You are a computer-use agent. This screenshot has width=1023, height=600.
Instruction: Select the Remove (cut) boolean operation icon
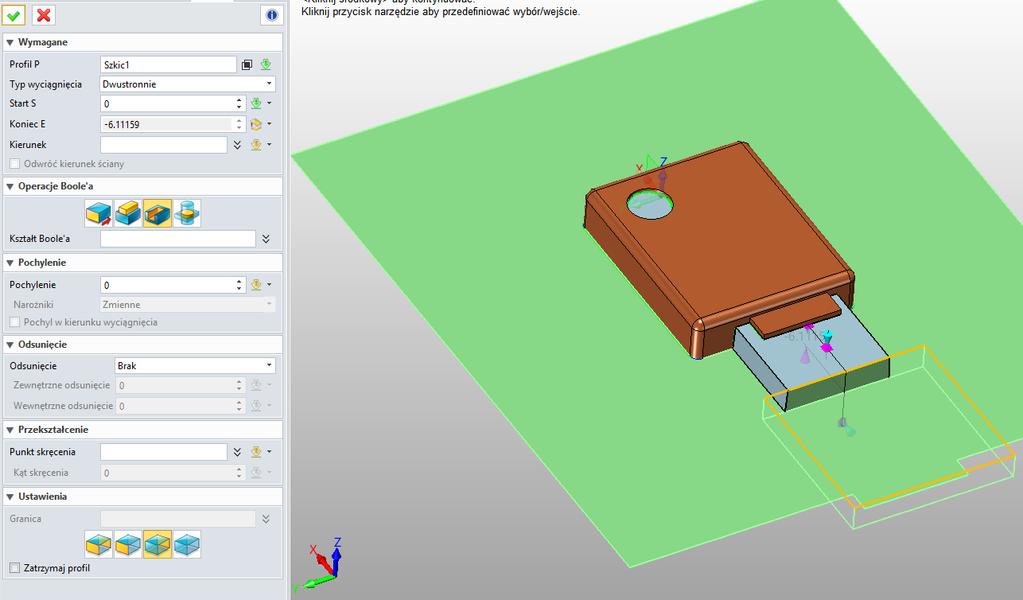[157, 213]
